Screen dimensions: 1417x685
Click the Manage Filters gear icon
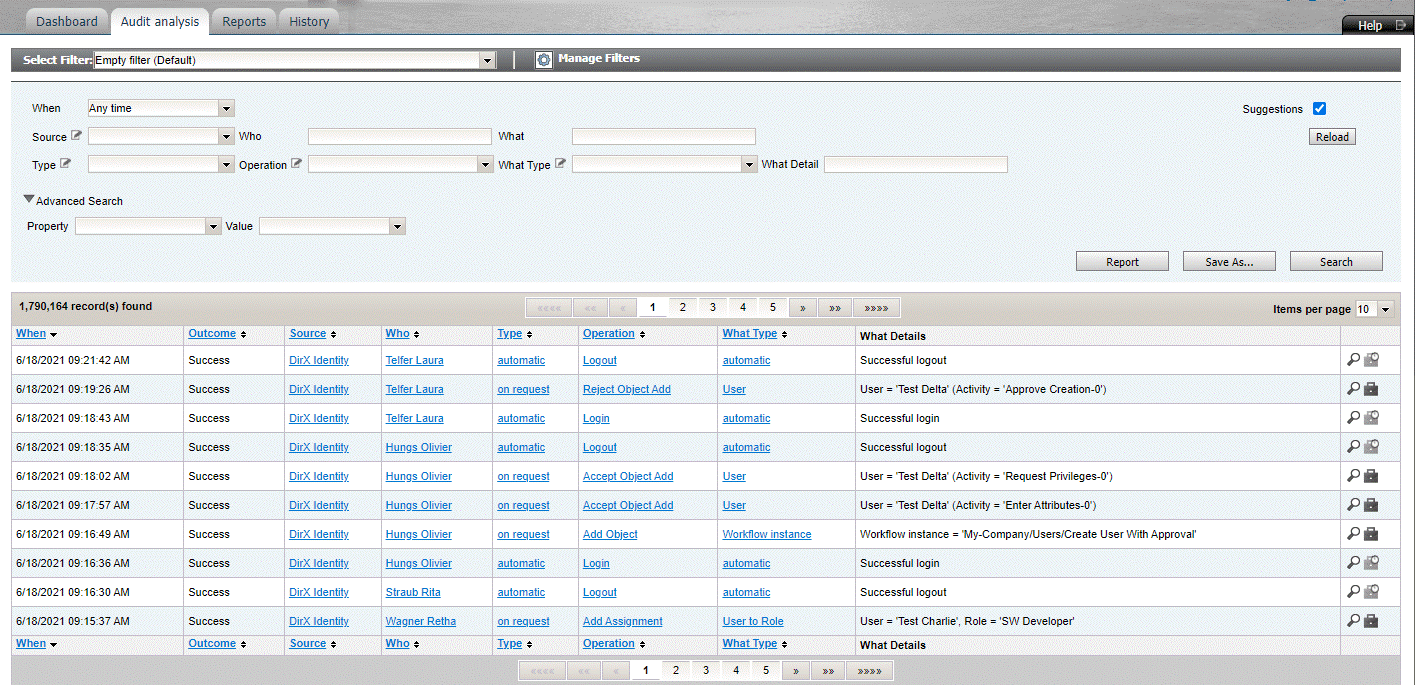pyautogui.click(x=543, y=60)
